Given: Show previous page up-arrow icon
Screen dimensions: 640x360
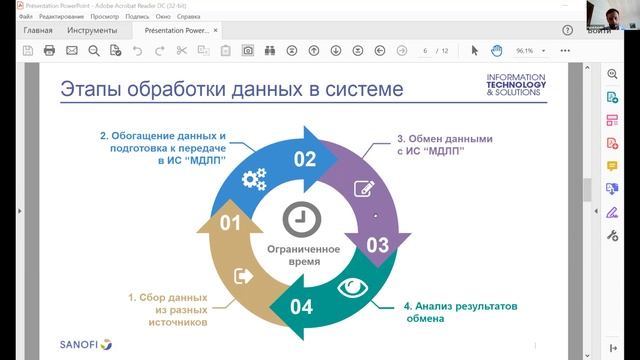Looking at the screenshot, I should coord(314,51).
